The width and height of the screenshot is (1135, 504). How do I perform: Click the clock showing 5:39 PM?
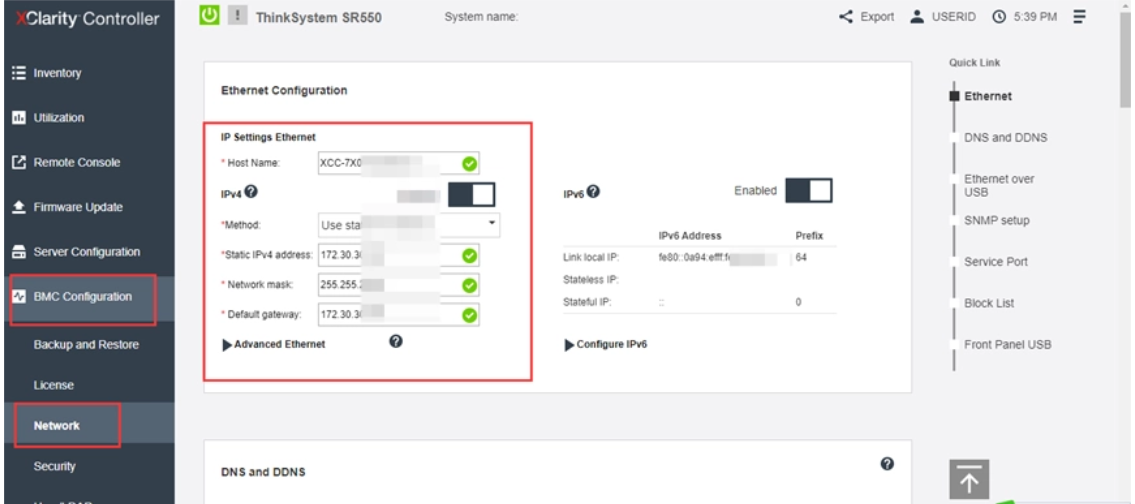1024,17
